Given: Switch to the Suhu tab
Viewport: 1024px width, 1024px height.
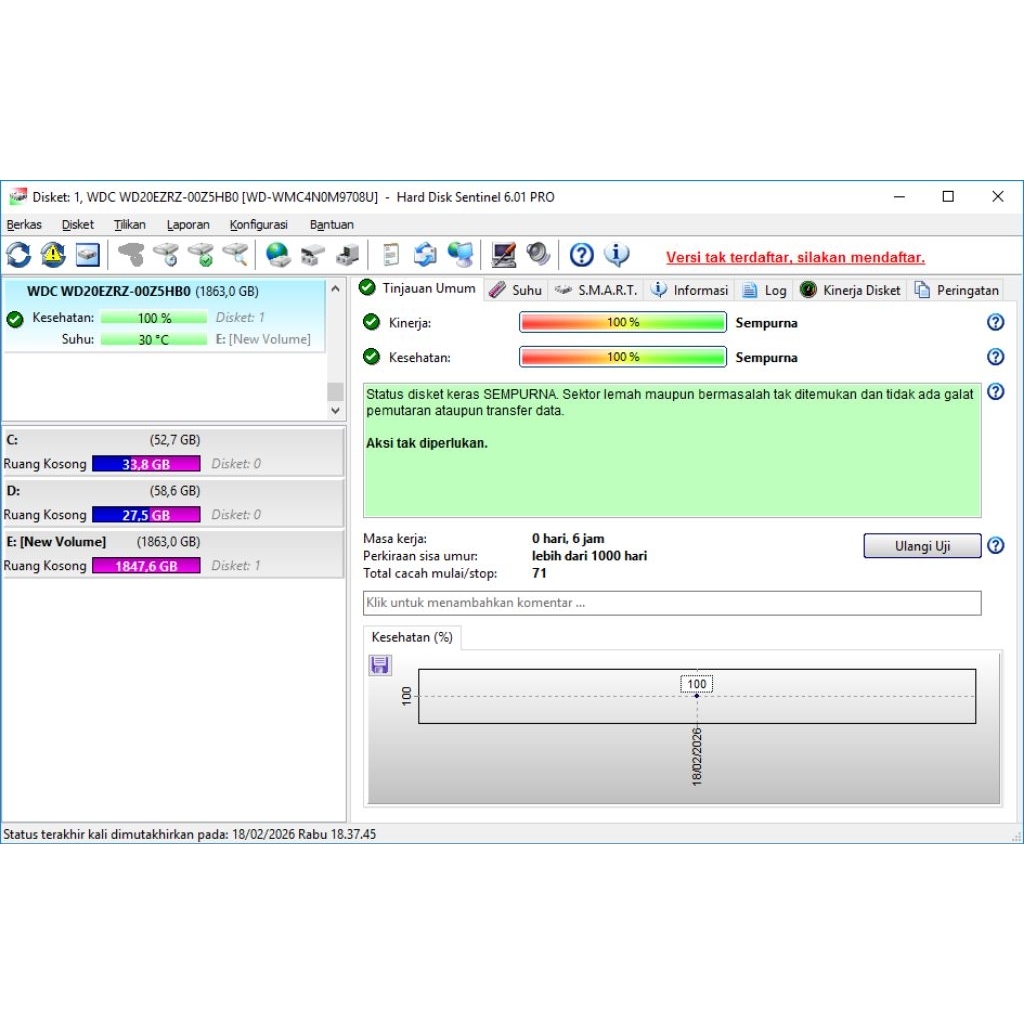Looking at the screenshot, I should pos(516,290).
